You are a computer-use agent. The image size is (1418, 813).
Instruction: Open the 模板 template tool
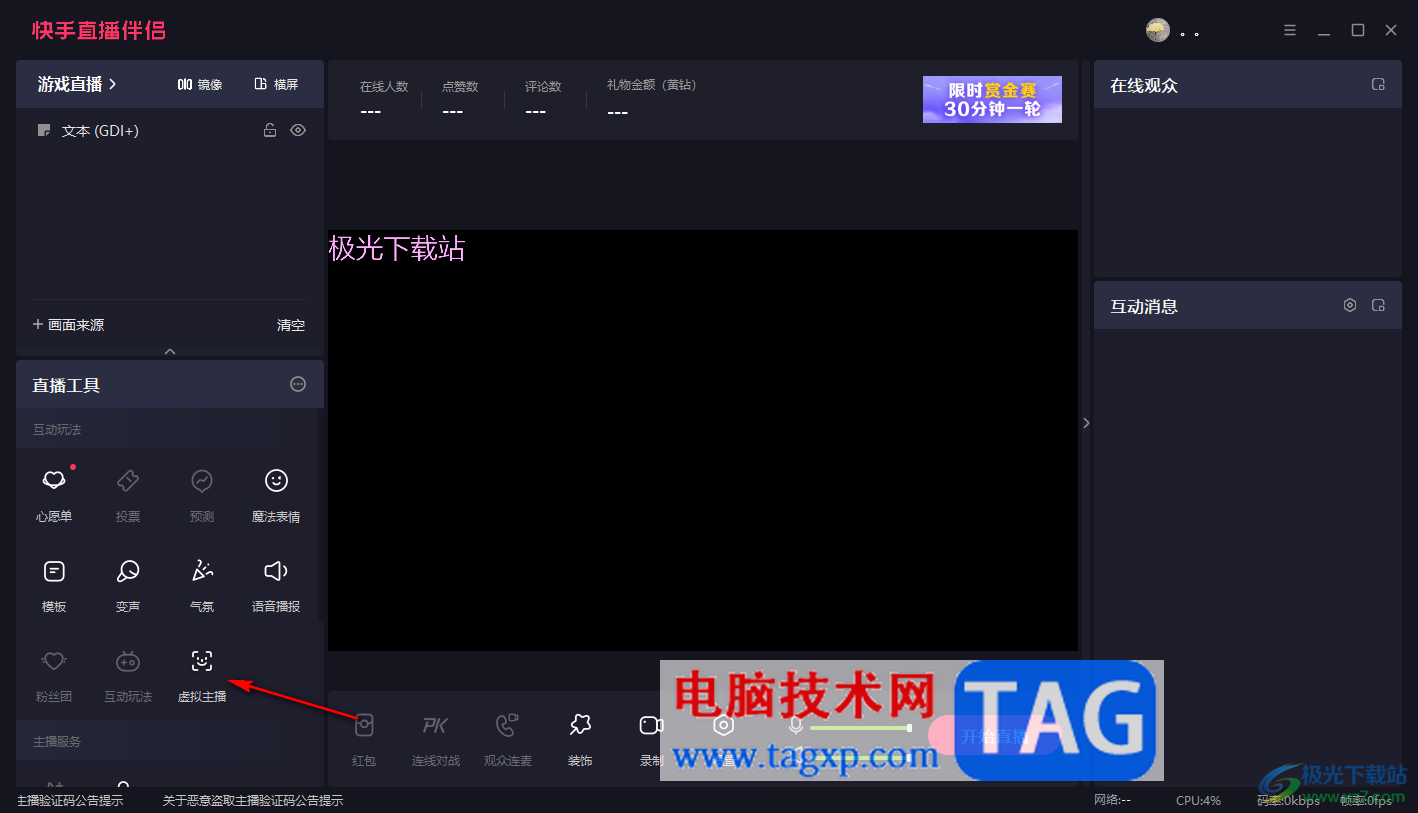click(54, 584)
